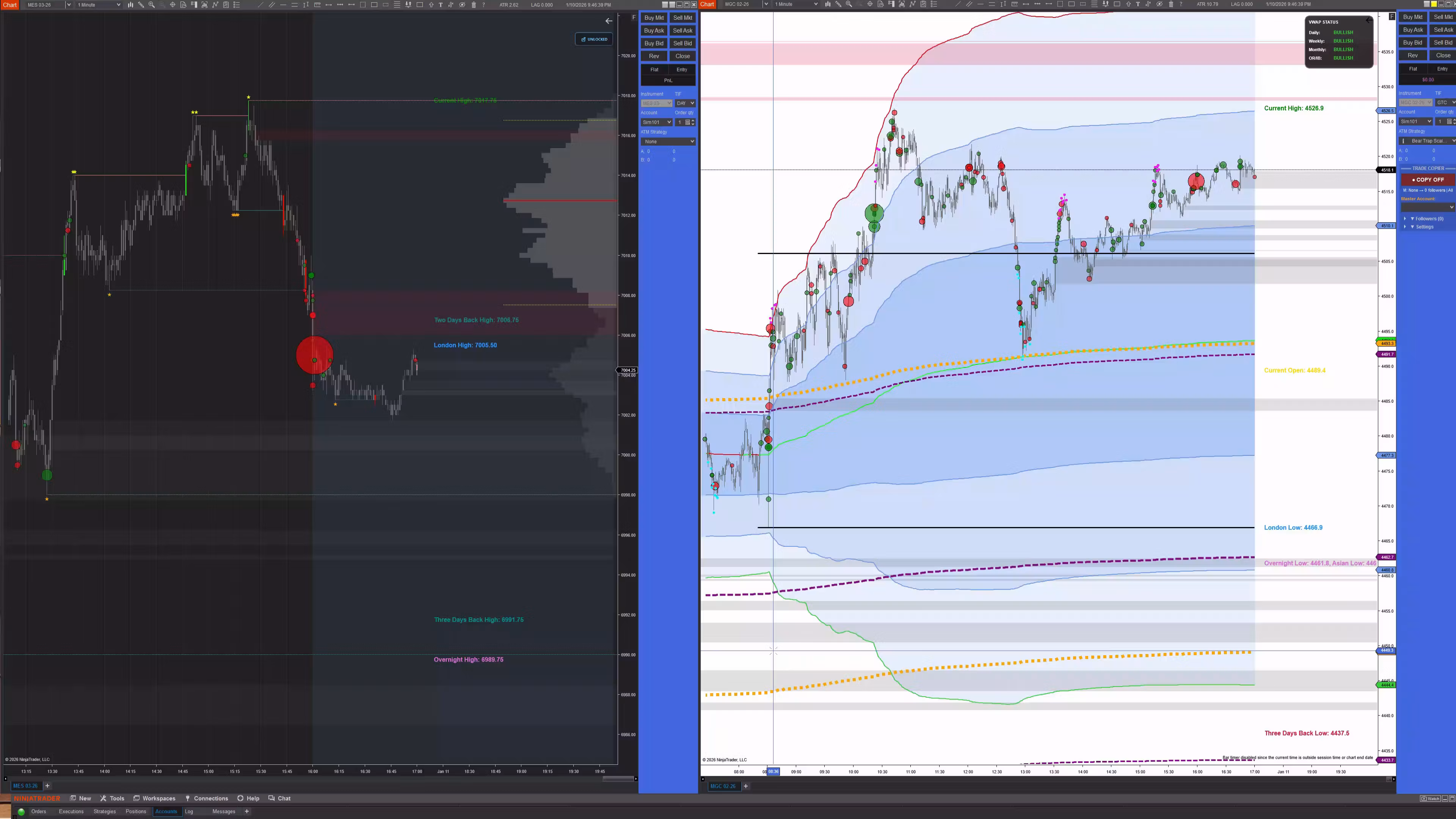This screenshot has height=819, width=1456.
Task: Click the UNLOCKED button on the left chart
Action: point(593,39)
